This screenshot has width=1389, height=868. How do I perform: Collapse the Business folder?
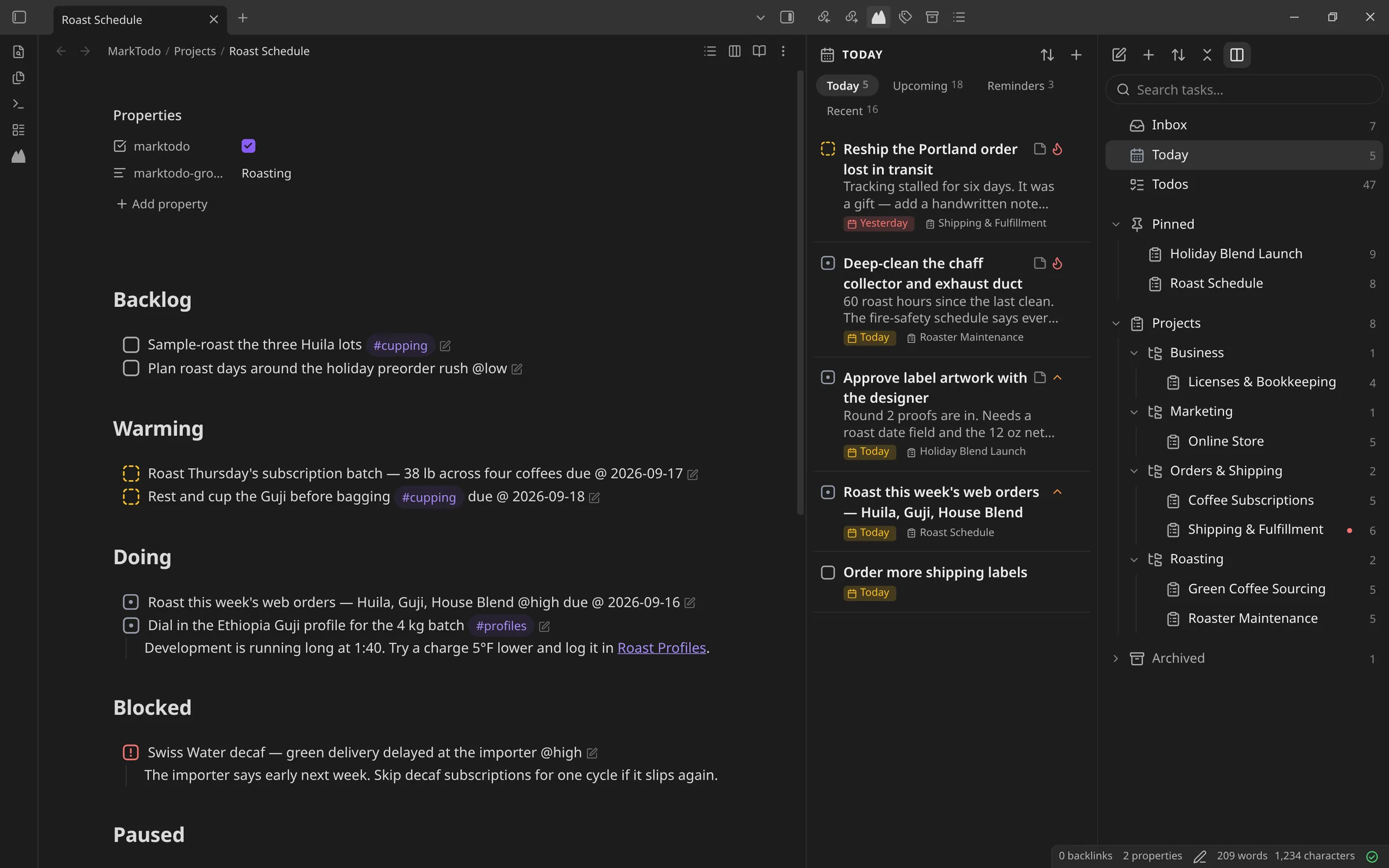(1134, 353)
